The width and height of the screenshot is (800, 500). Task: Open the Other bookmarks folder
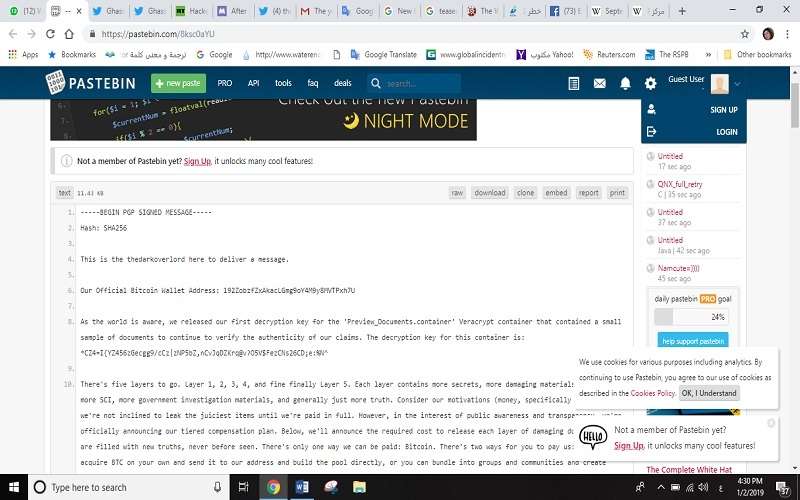click(758, 54)
